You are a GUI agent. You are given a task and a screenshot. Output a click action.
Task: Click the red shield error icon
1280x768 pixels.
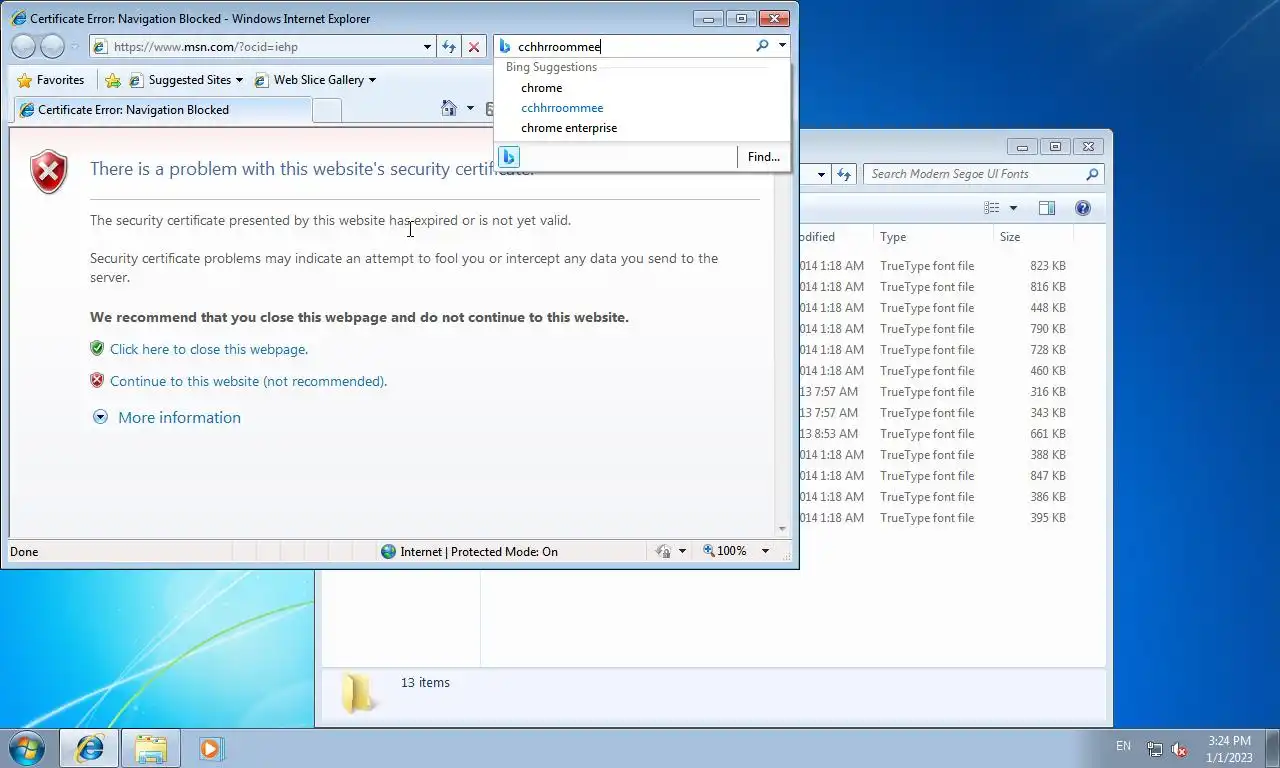tap(49, 171)
